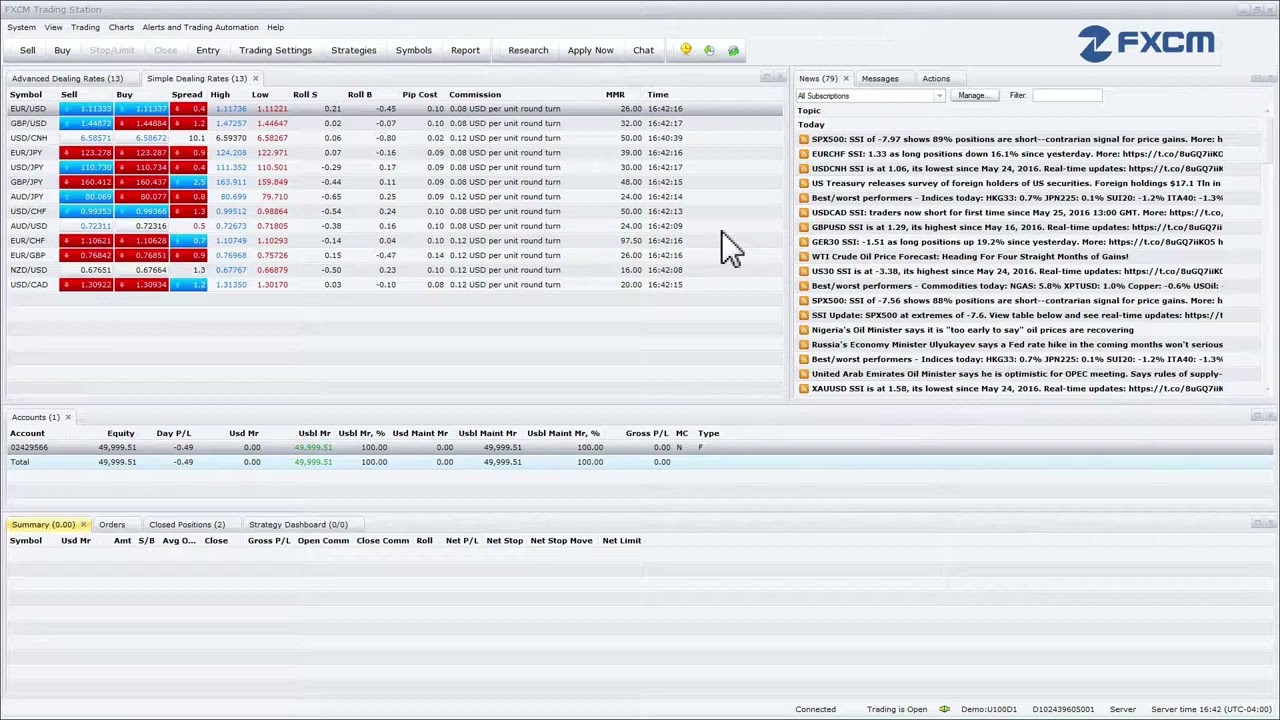
Task: Click the trading status icon in status bar
Action: pyautogui.click(x=944, y=709)
